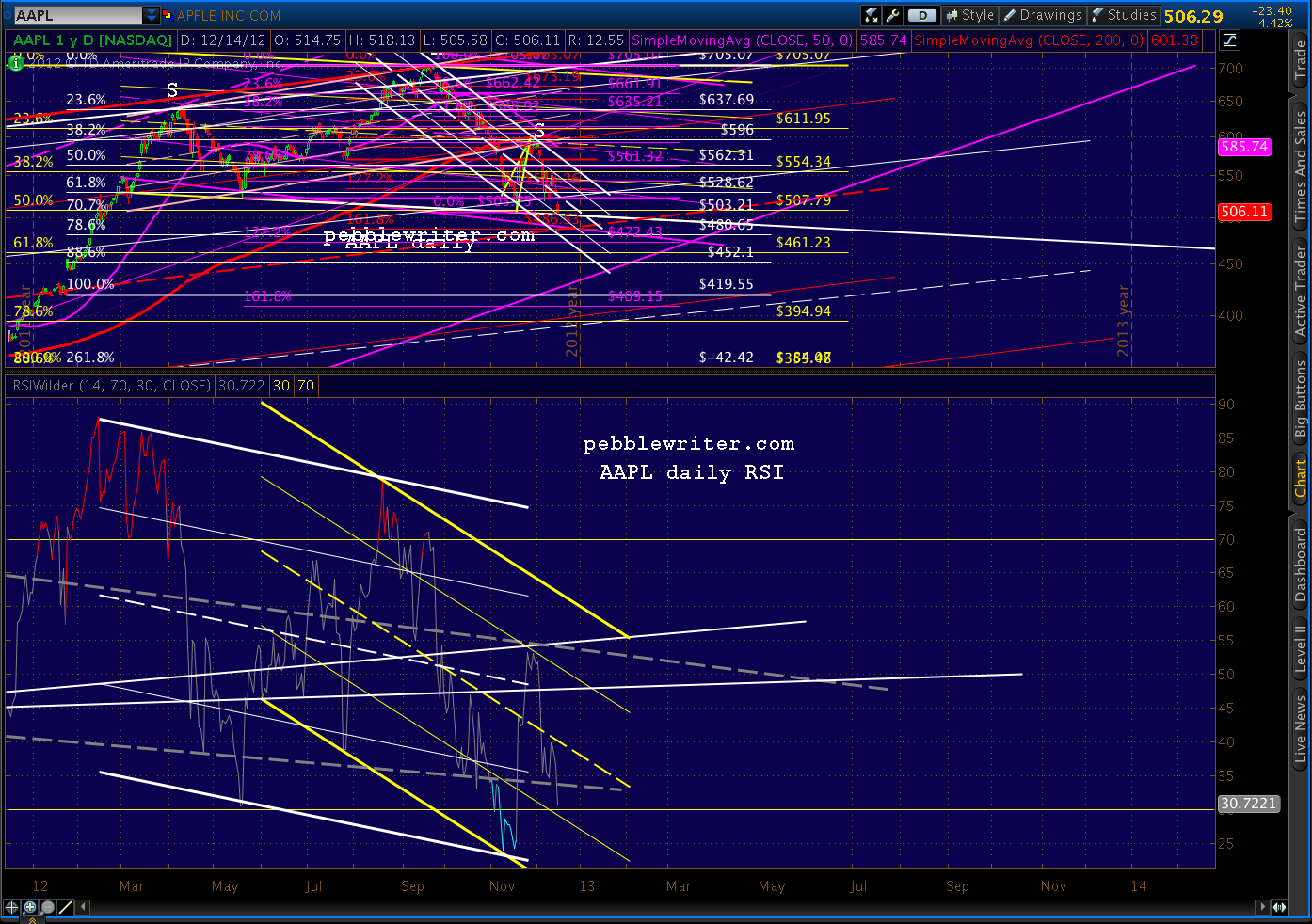Click the -23.40 net change value
This screenshot has height=924, width=1312.
point(1272,10)
